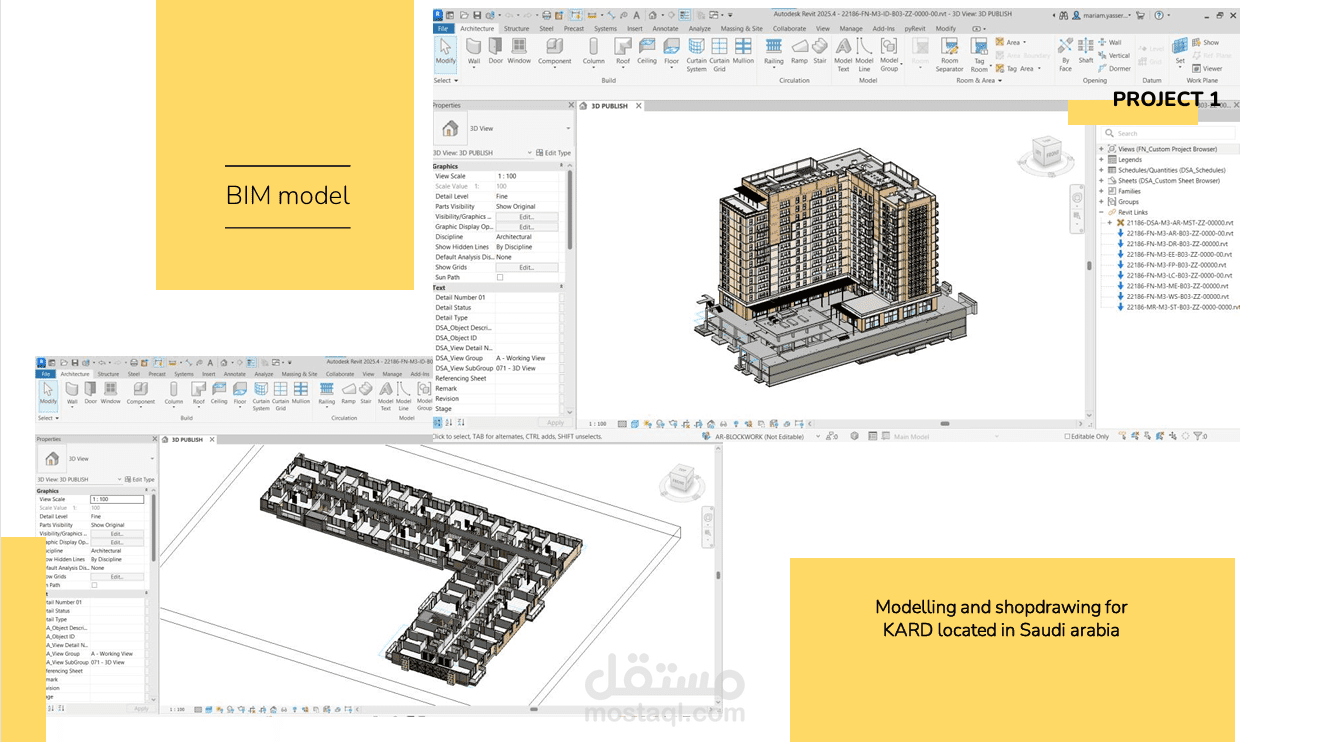Open the work plane Viewer
Image resolution: width=1331 pixels, height=742 pixels.
1207,69
